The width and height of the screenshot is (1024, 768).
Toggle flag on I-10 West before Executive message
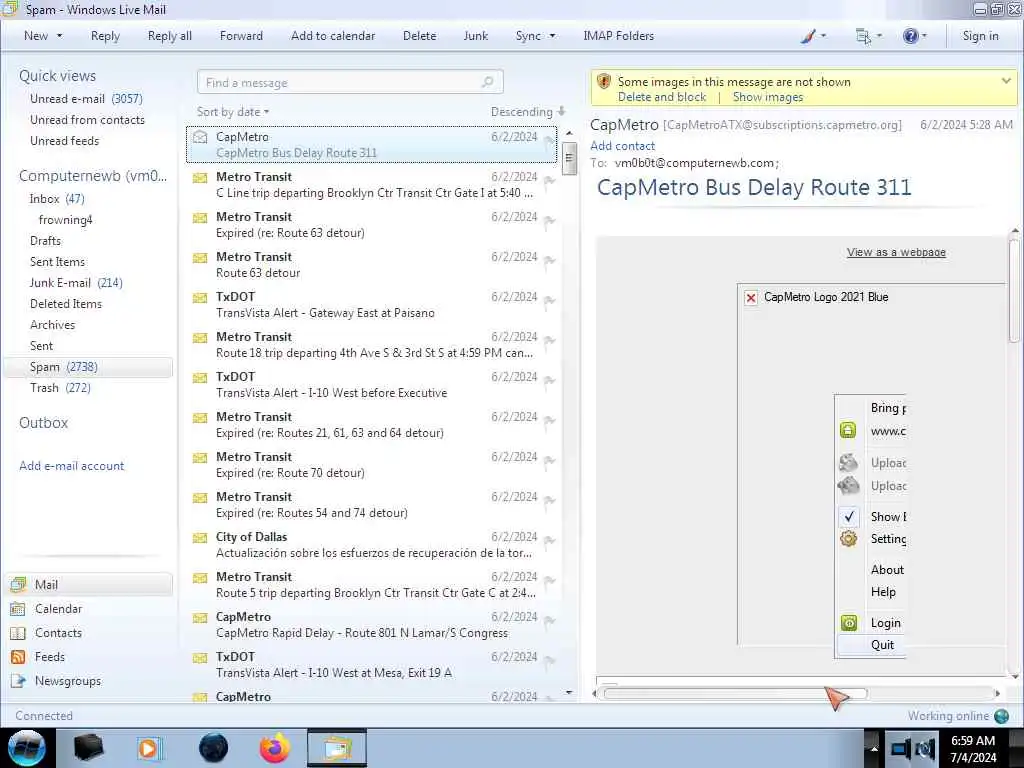tap(550, 381)
